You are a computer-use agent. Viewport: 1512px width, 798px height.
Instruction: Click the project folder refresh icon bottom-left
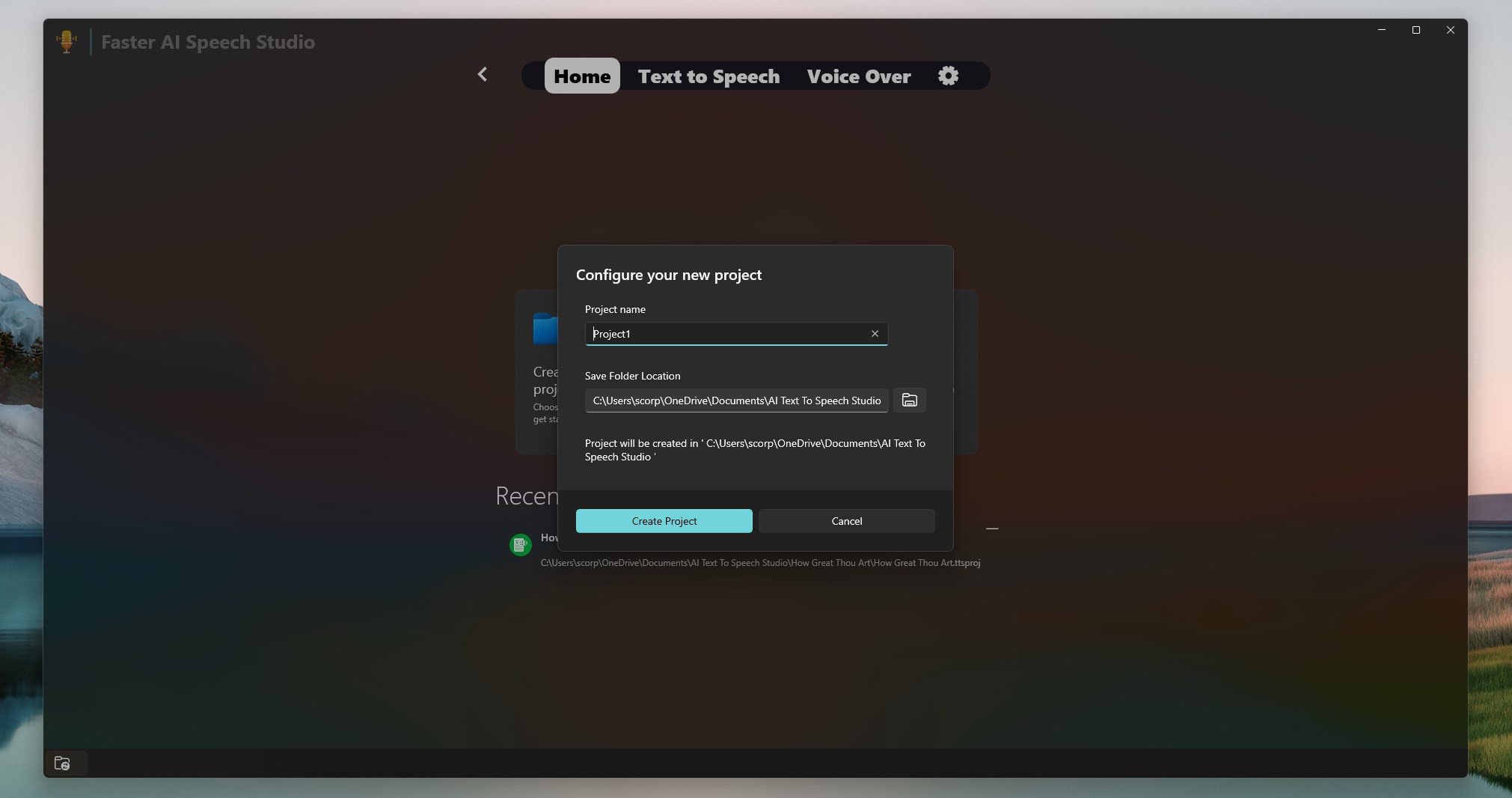(62, 764)
